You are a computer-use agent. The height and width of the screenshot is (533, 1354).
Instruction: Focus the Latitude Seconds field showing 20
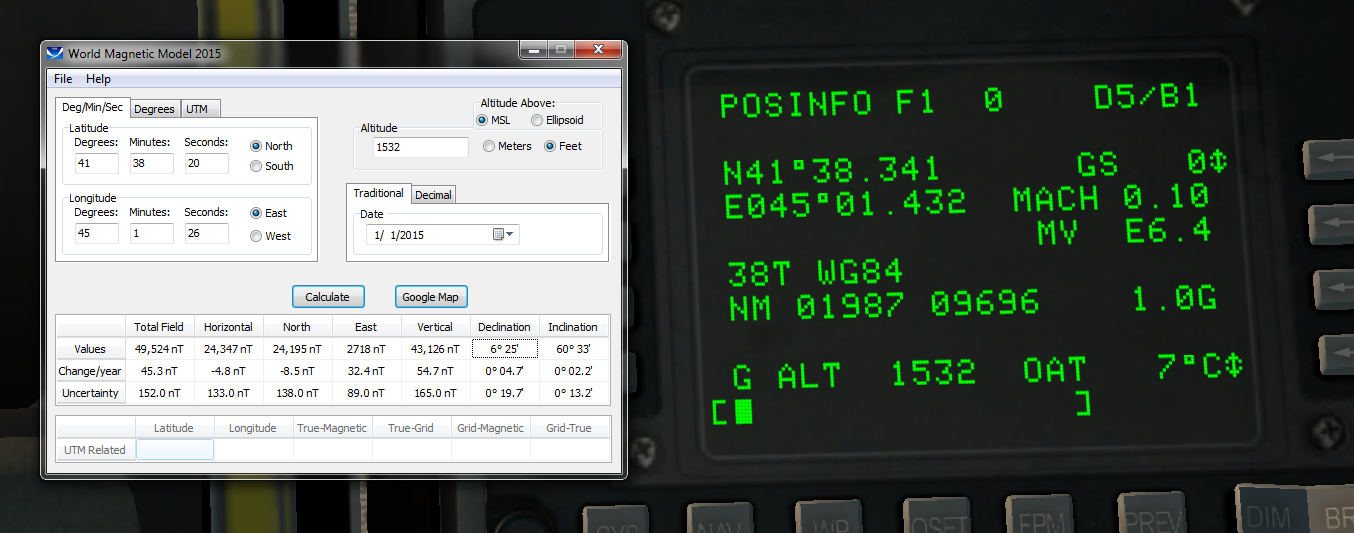[207, 164]
